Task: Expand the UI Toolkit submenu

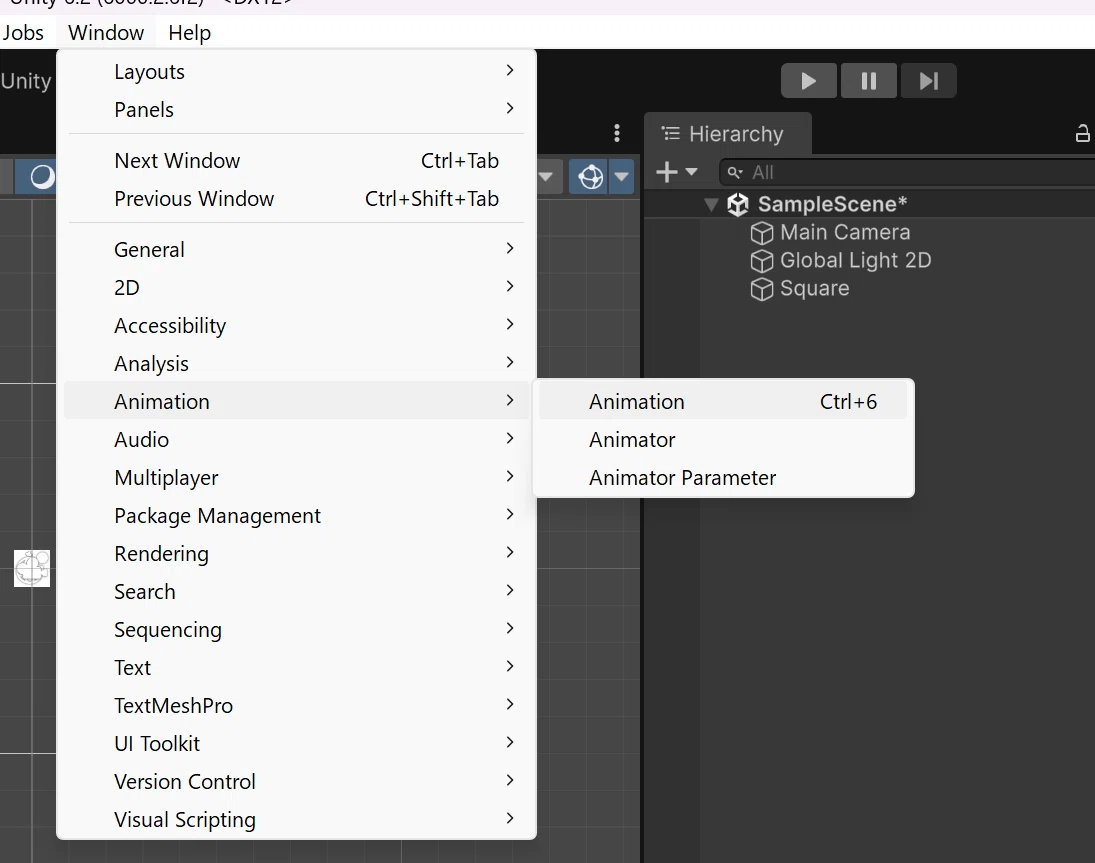Action: point(296,744)
